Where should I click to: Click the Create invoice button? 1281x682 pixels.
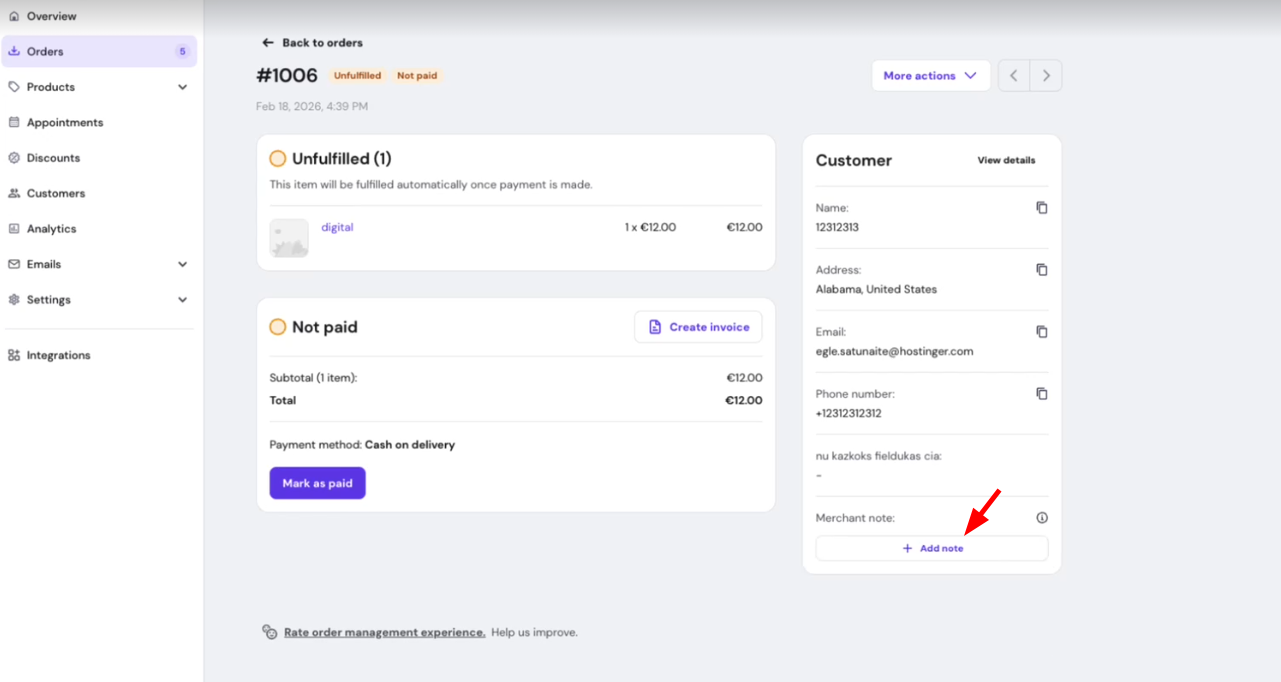pos(698,327)
